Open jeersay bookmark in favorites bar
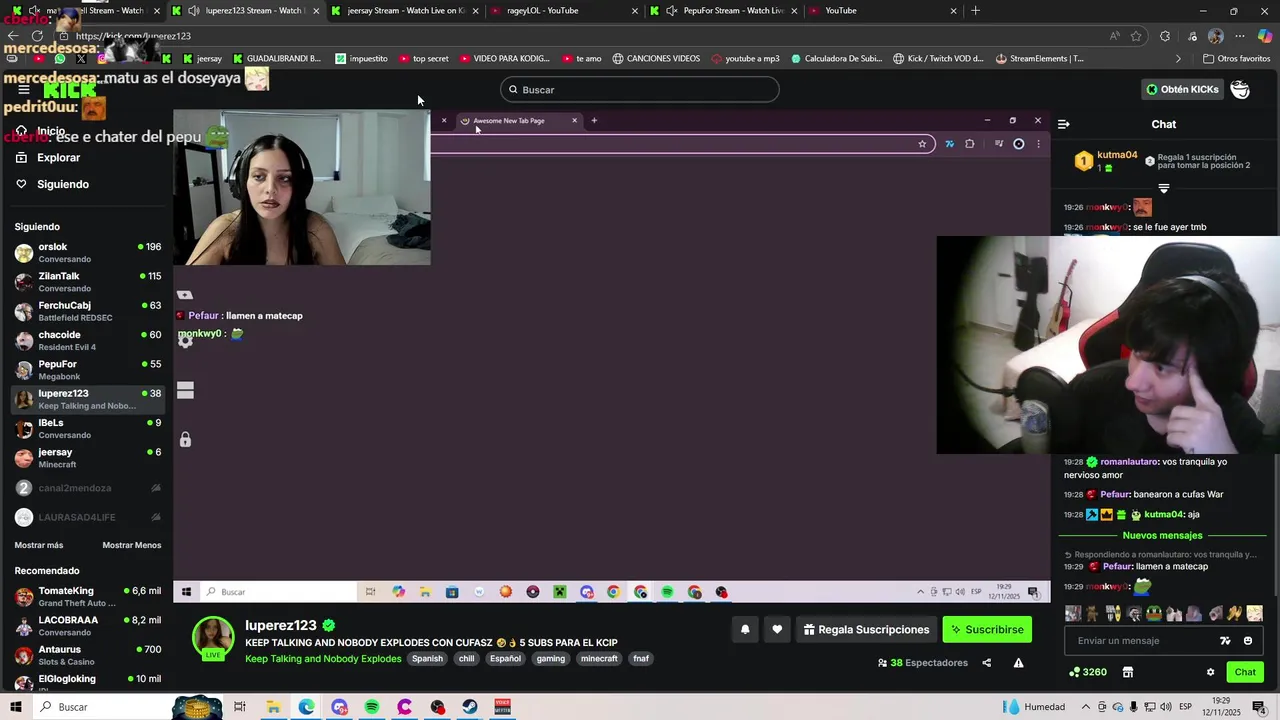This screenshot has width=1280, height=720. [202, 59]
